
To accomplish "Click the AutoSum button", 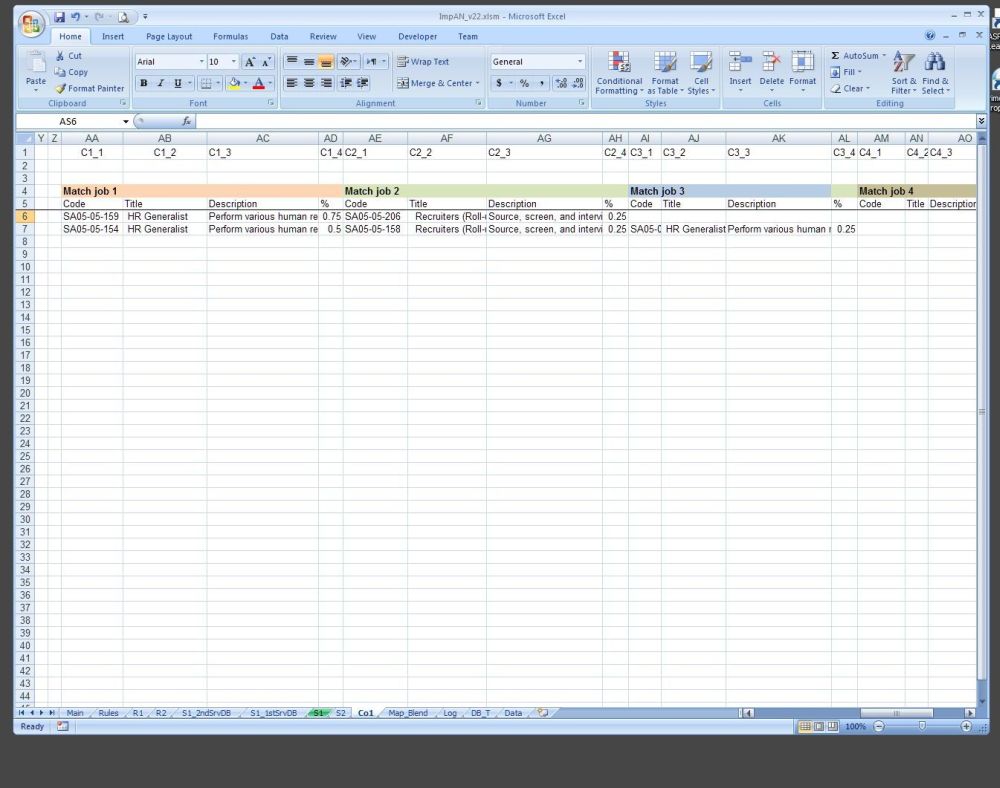I will click(858, 56).
